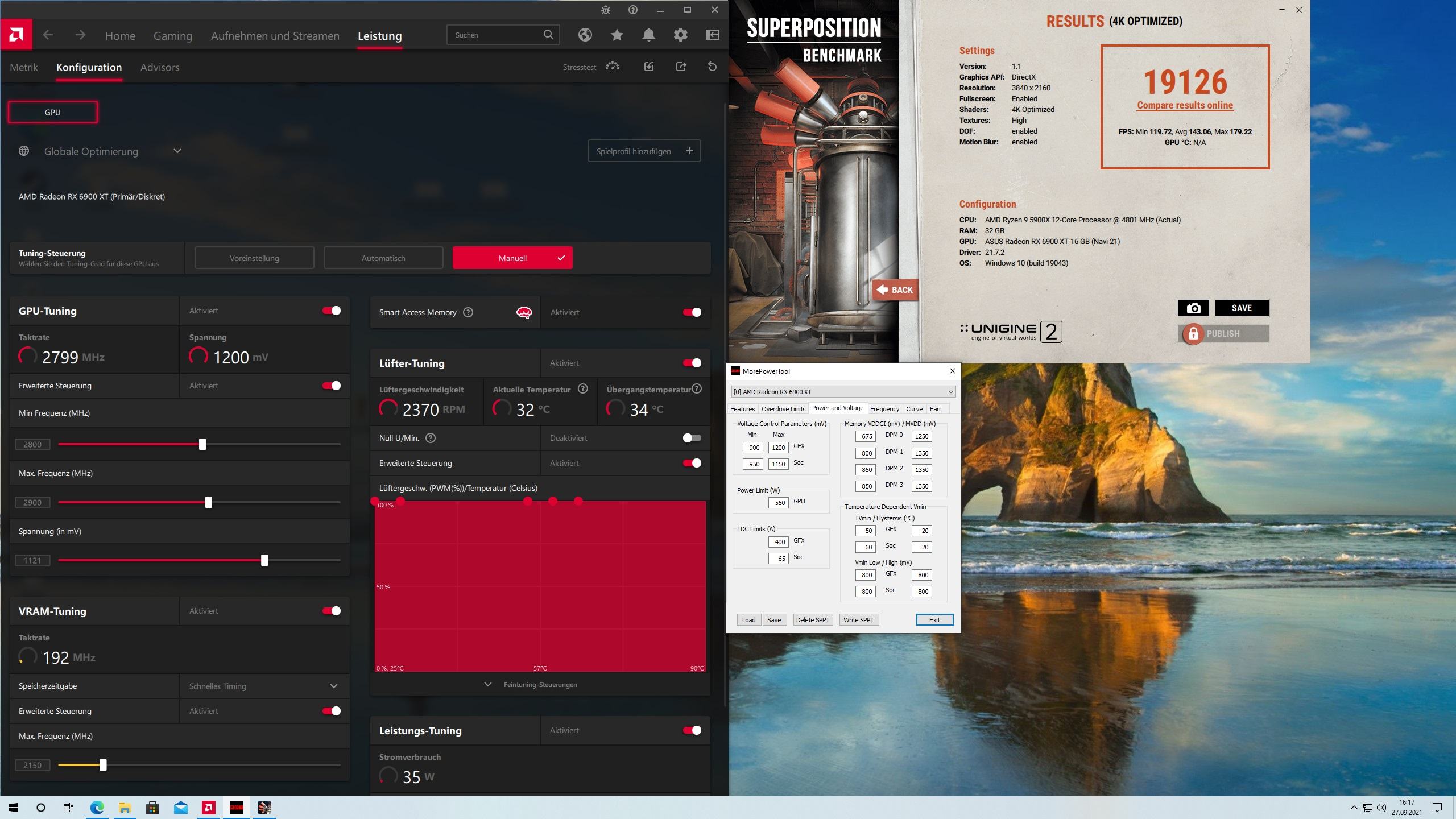Image resolution: width=1456 pixels, height=819 pixels.
Task: Open bug report icon in title bar
Action: point(606,10)
